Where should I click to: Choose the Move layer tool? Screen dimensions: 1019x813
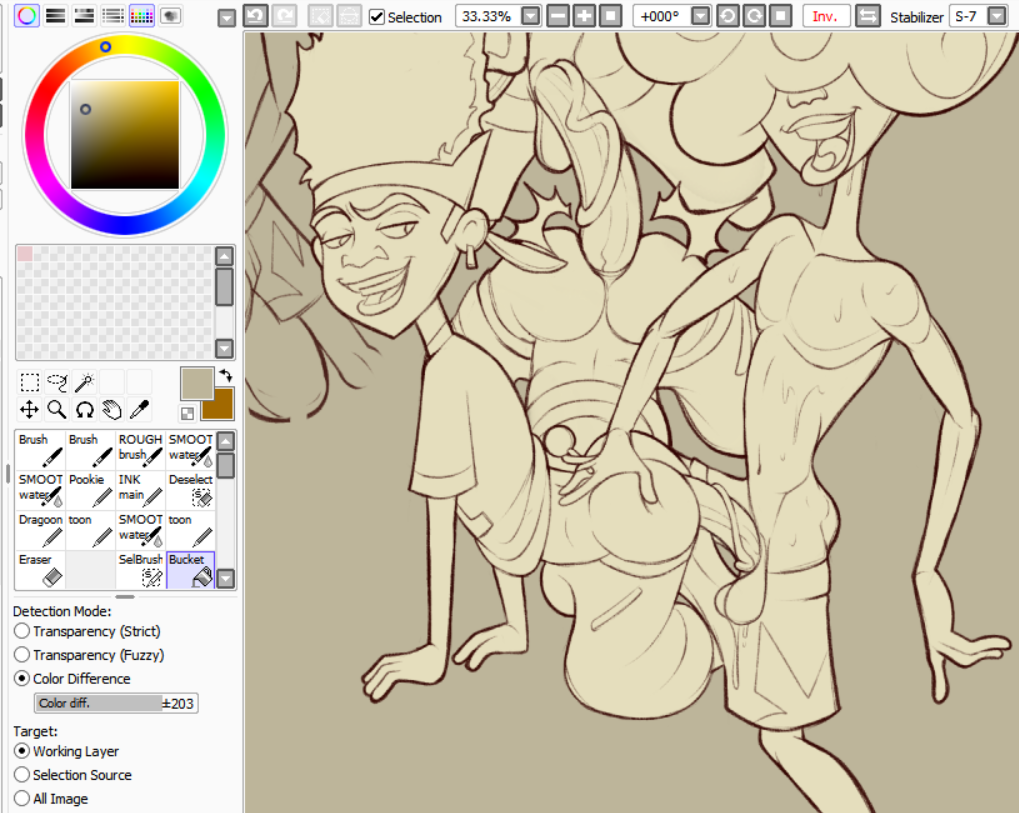30,409
